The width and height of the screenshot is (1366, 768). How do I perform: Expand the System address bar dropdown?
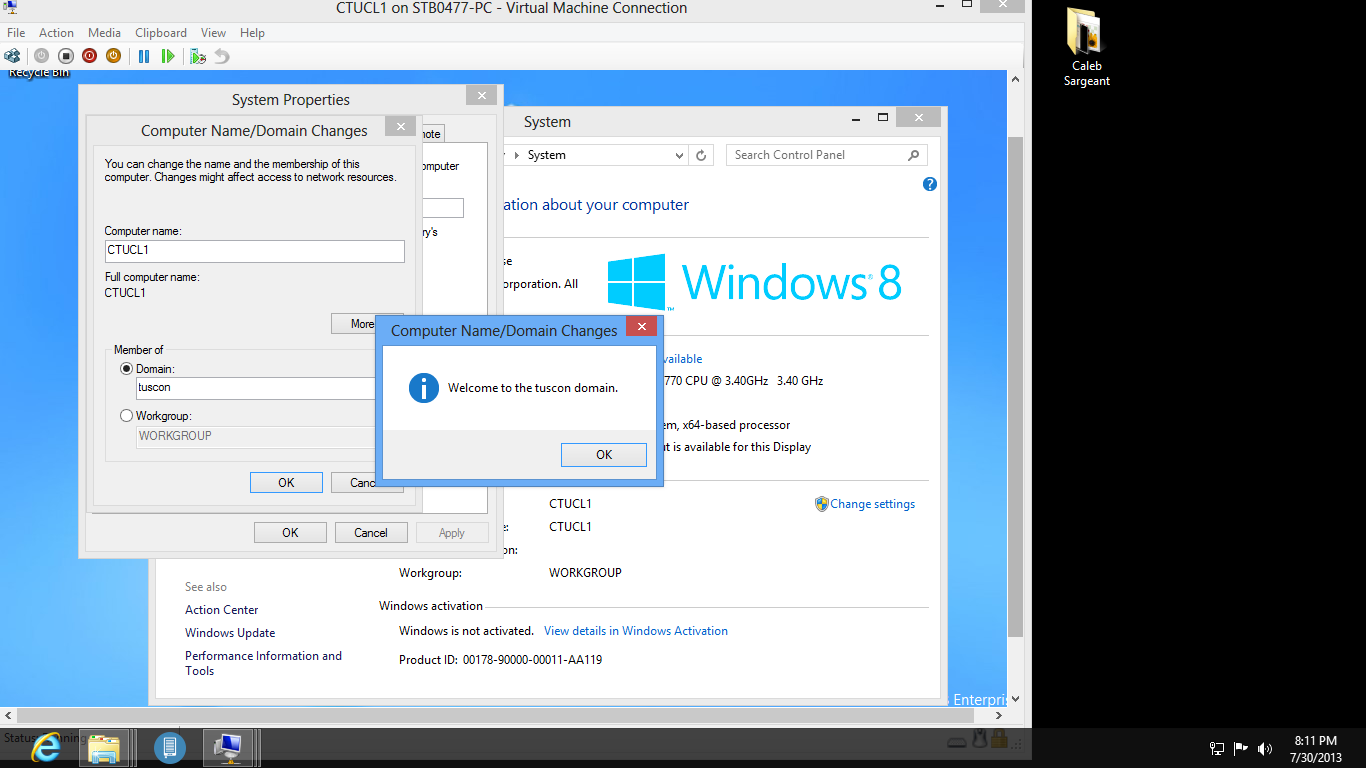[680, 155]
